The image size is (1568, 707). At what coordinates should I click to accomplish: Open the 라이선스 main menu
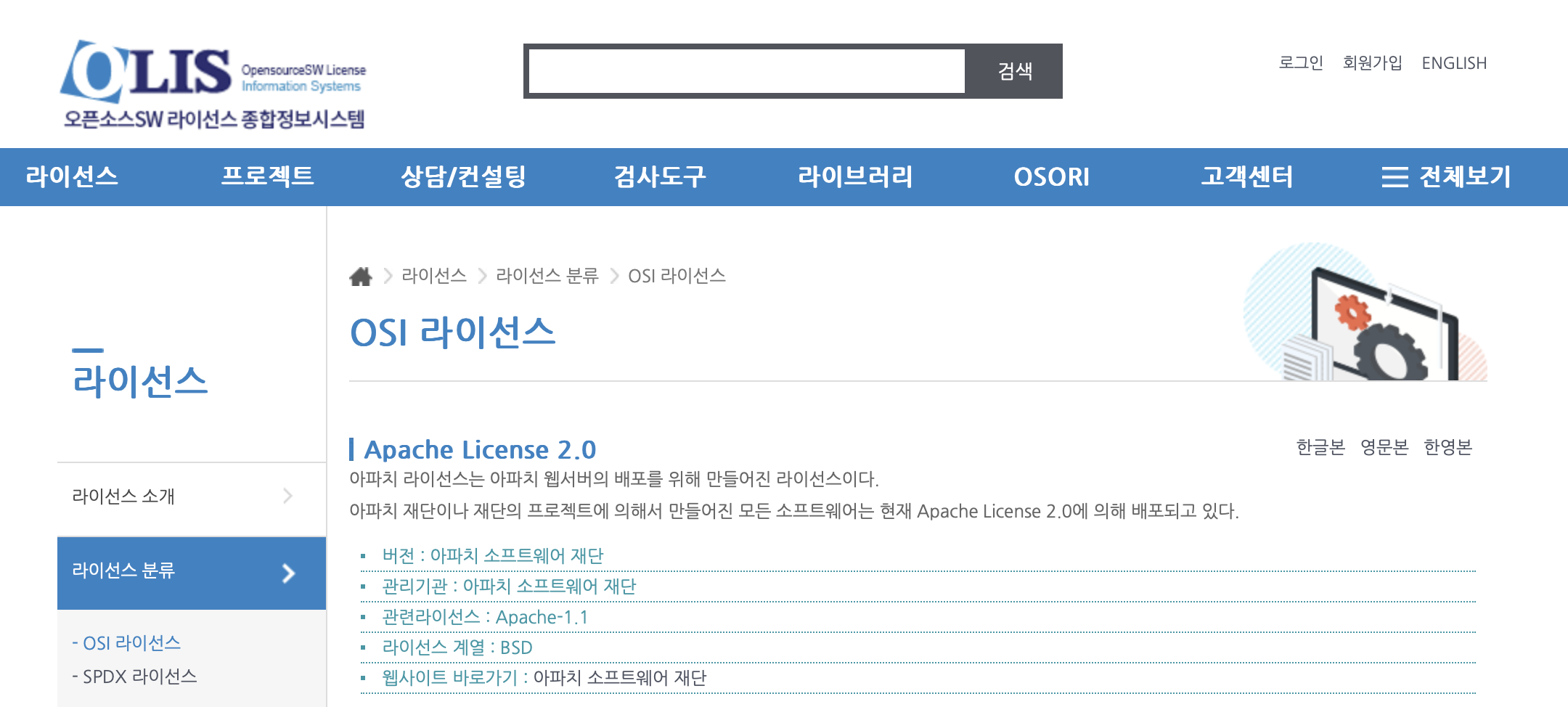[72, 176]
